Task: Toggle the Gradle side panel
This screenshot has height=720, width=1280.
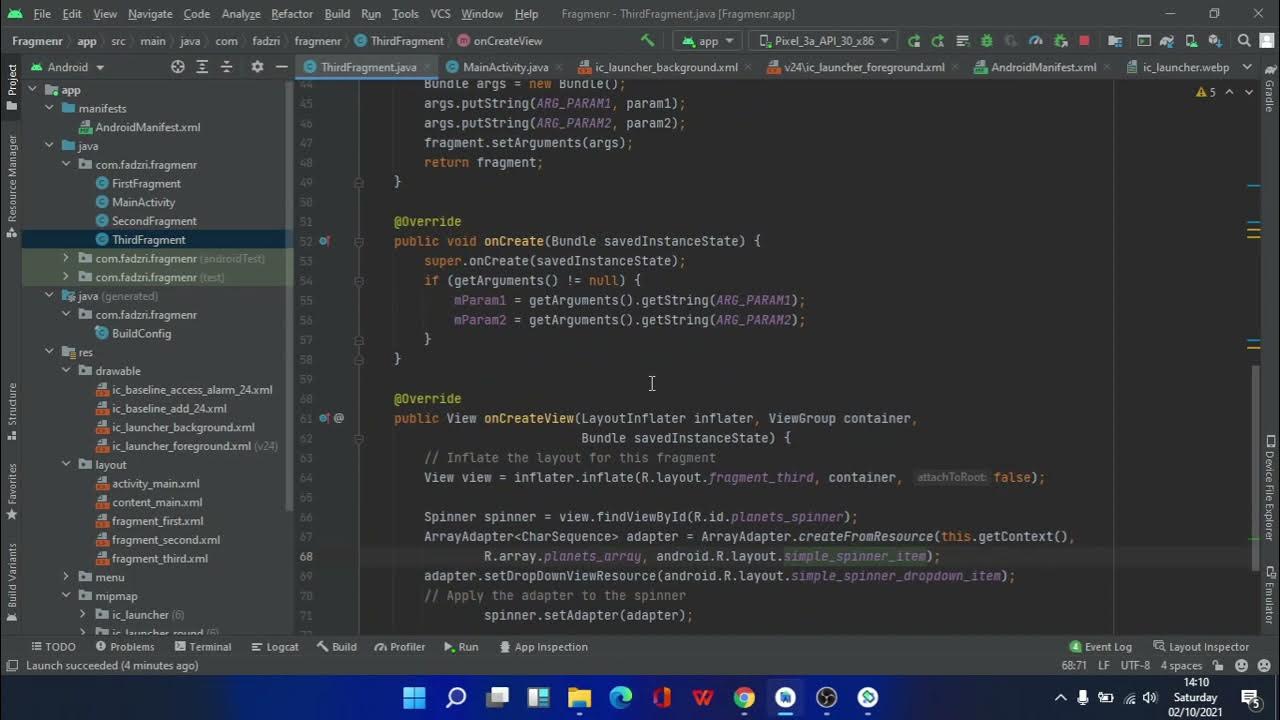Action: (x=1269, y=89)
